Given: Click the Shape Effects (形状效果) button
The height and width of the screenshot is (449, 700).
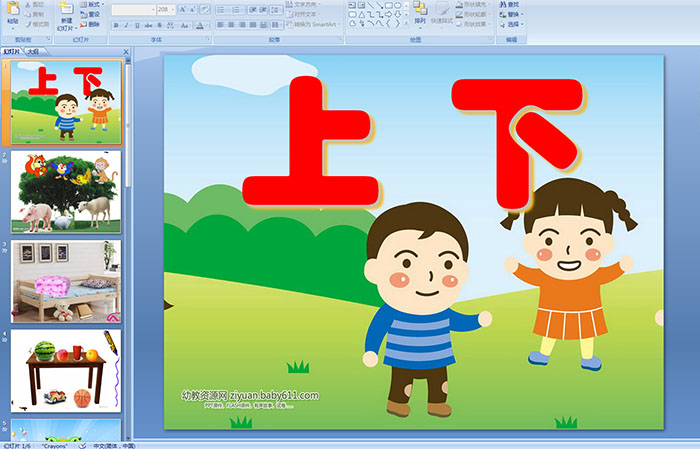Looking at the screenshot, I should click(x=474, y=24).
